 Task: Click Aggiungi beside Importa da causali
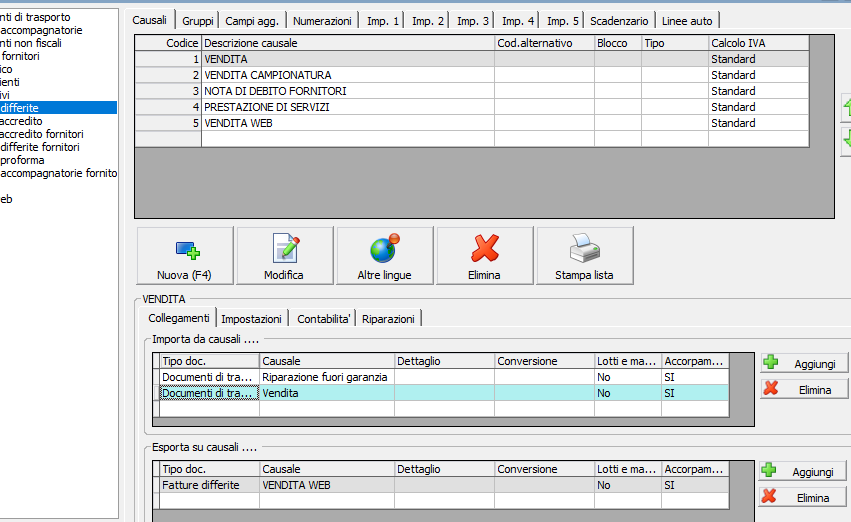point(804,363)
